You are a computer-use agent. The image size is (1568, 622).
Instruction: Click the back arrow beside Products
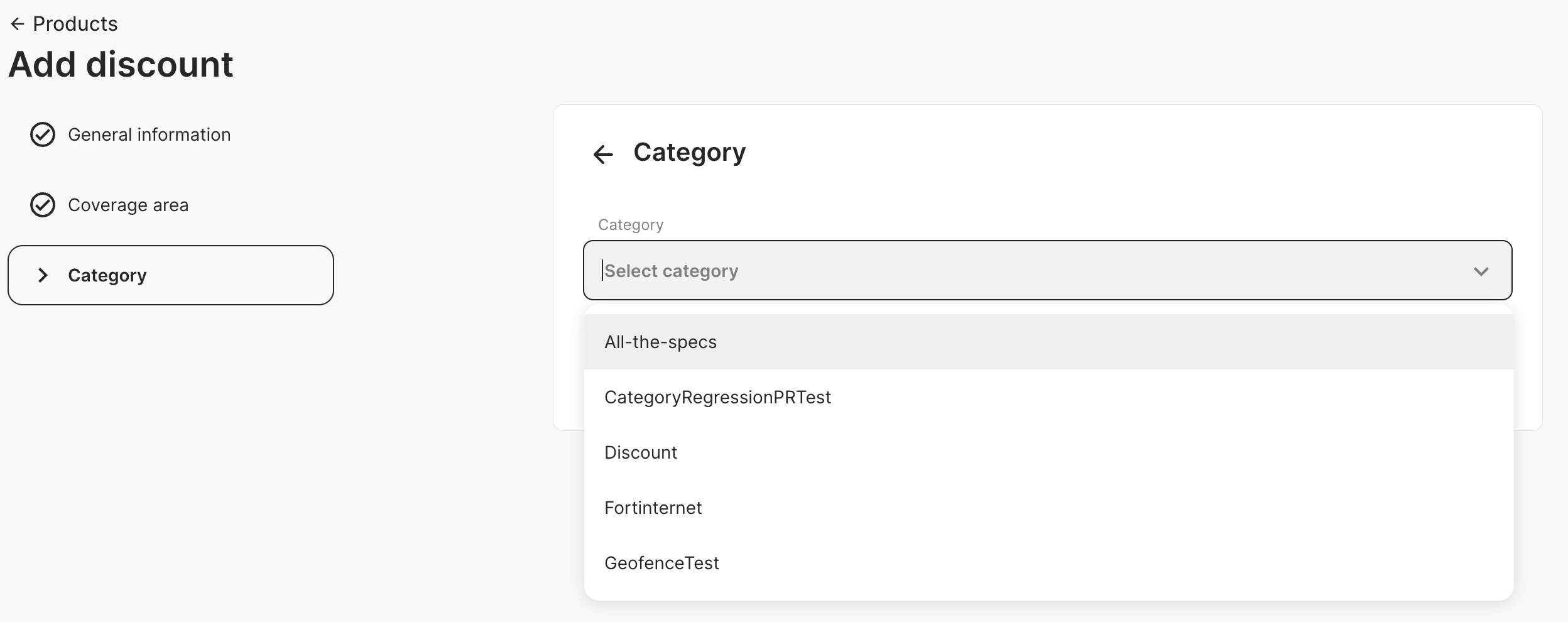coord(18,24)
